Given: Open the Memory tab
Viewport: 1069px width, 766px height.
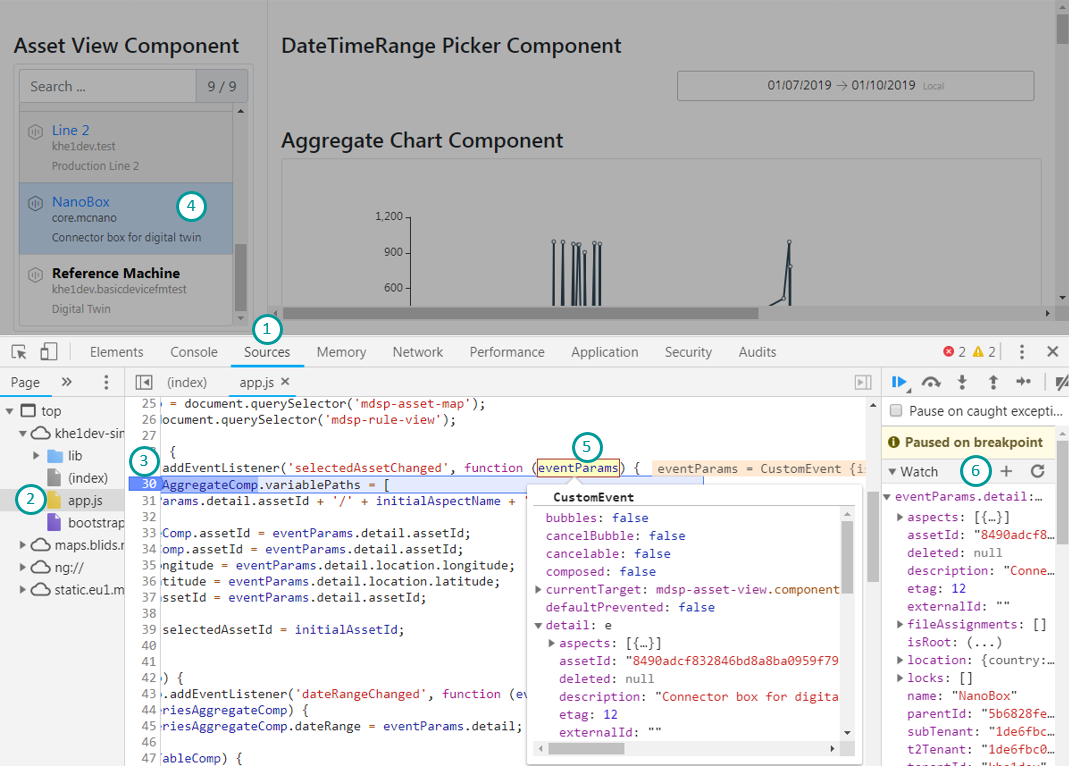Looking at the screenshot, I should pyautogui.click(x=341, y=352).
